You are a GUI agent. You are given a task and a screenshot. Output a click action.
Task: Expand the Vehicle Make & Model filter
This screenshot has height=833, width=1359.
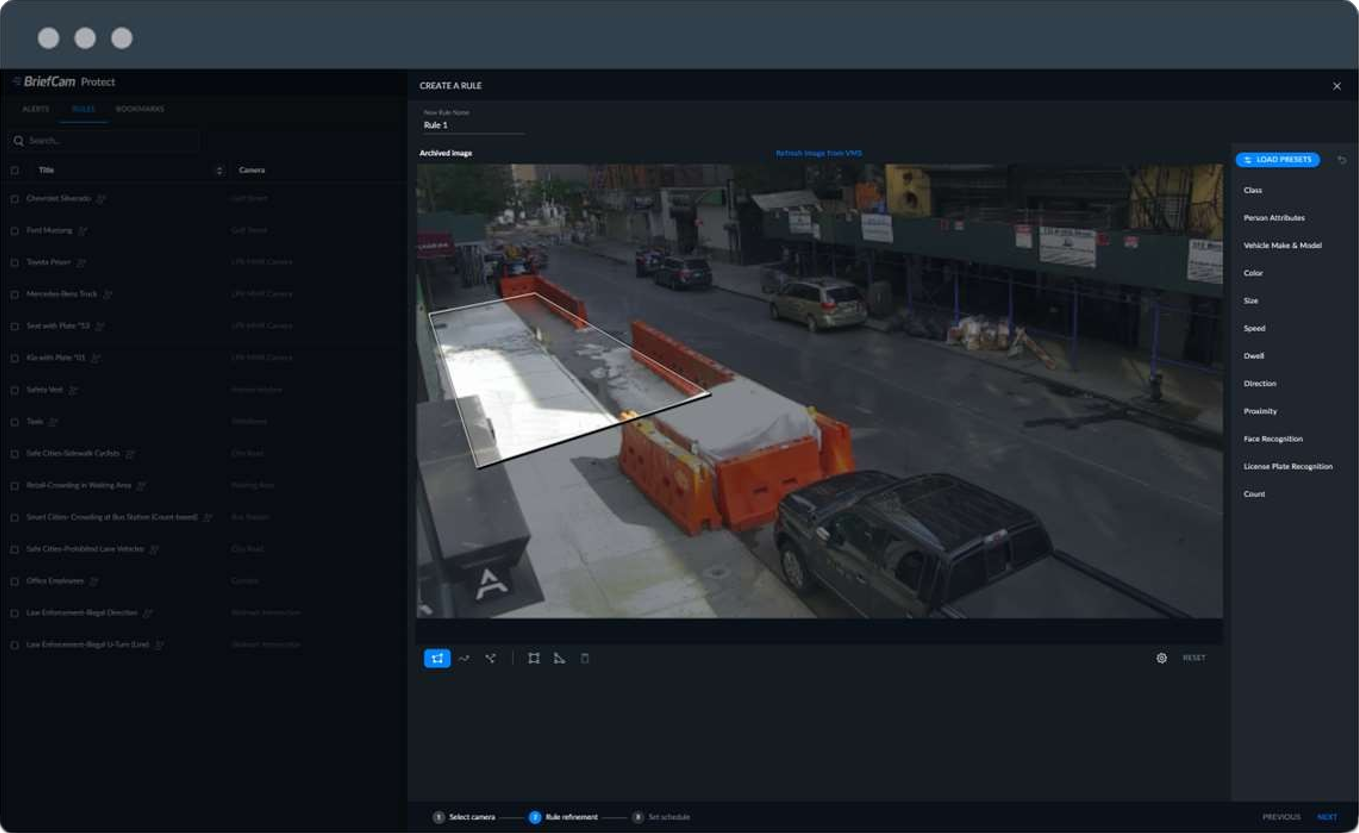[1282, 245]
